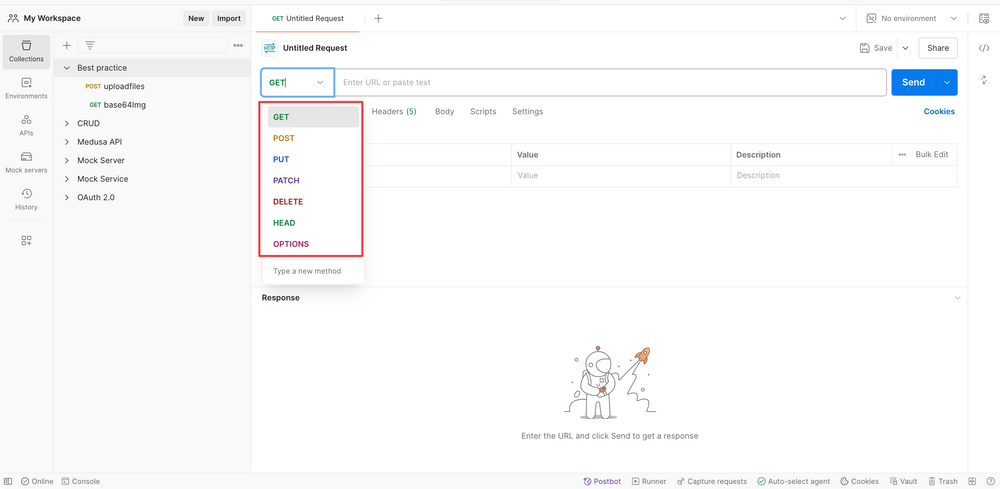Screen dimensions: 1000x489
Task: Collapse the Best practice collection
Action: coord(67,68)
